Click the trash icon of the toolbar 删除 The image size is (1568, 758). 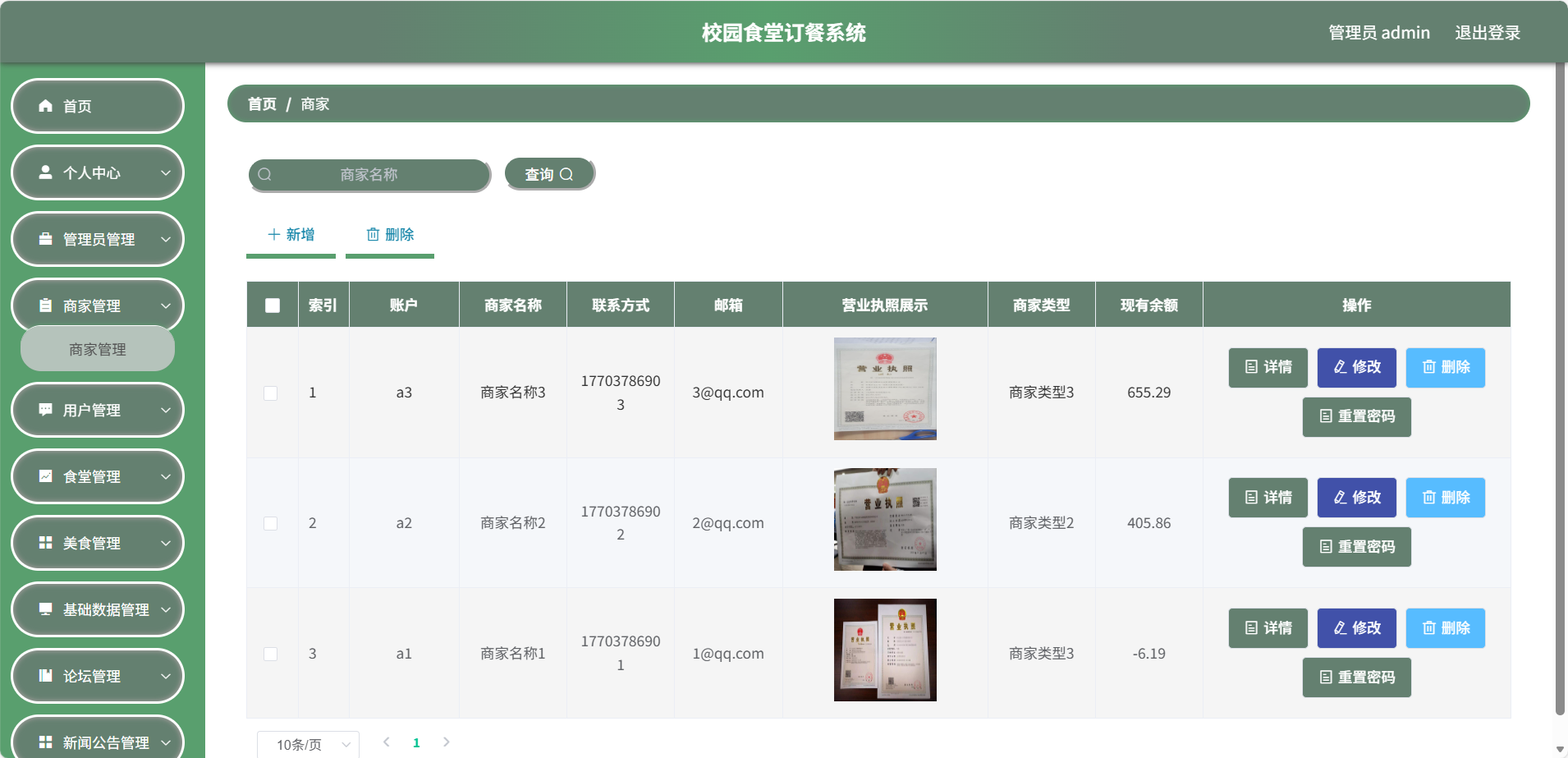click(x=373, y=234)
